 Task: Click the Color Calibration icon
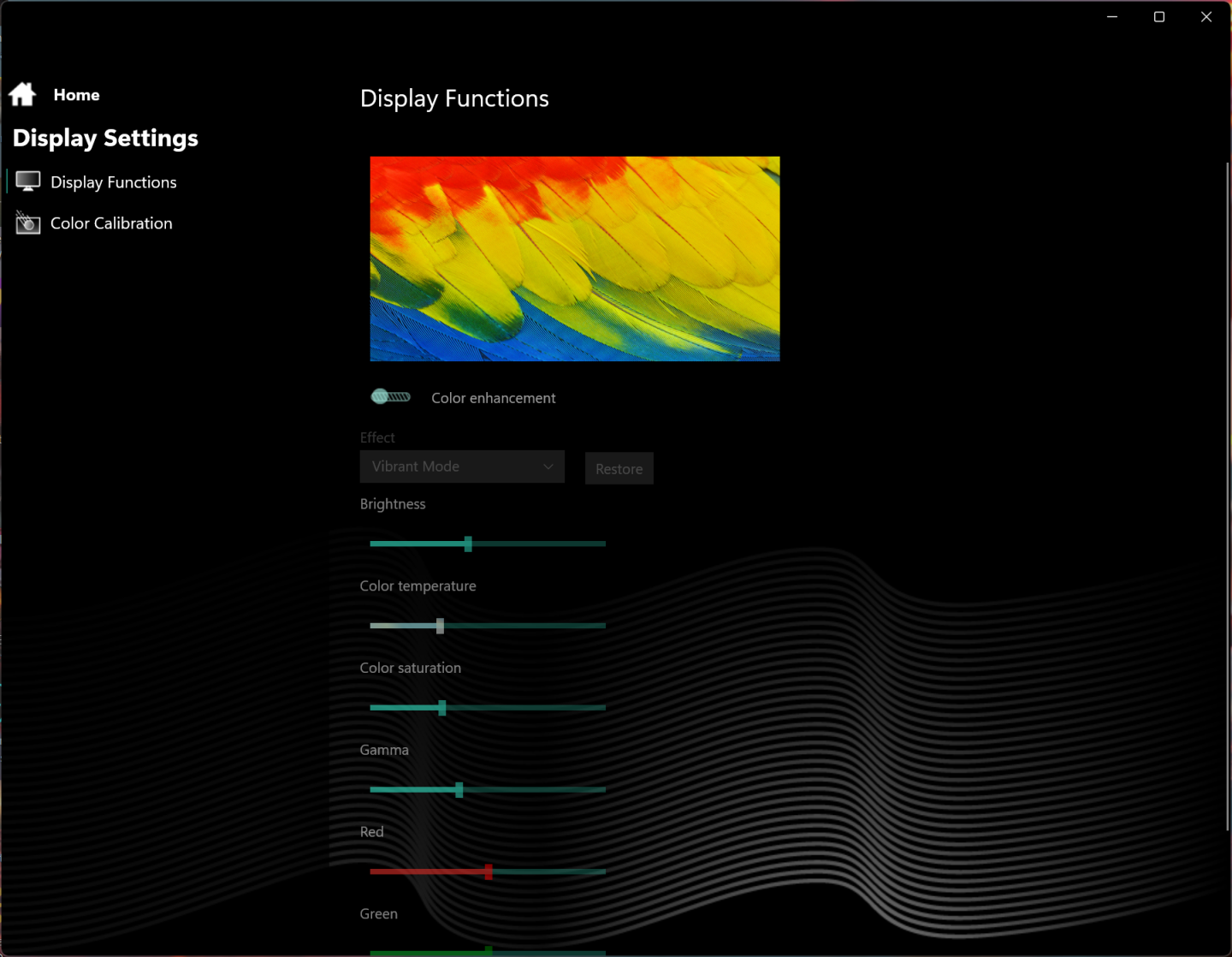[28, 223]
